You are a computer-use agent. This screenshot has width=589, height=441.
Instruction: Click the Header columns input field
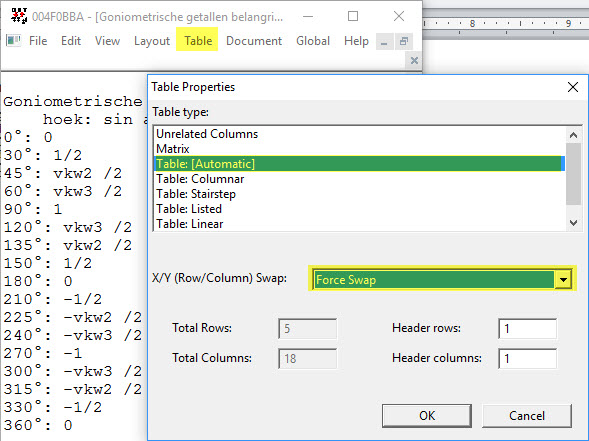tap(527, 358)
